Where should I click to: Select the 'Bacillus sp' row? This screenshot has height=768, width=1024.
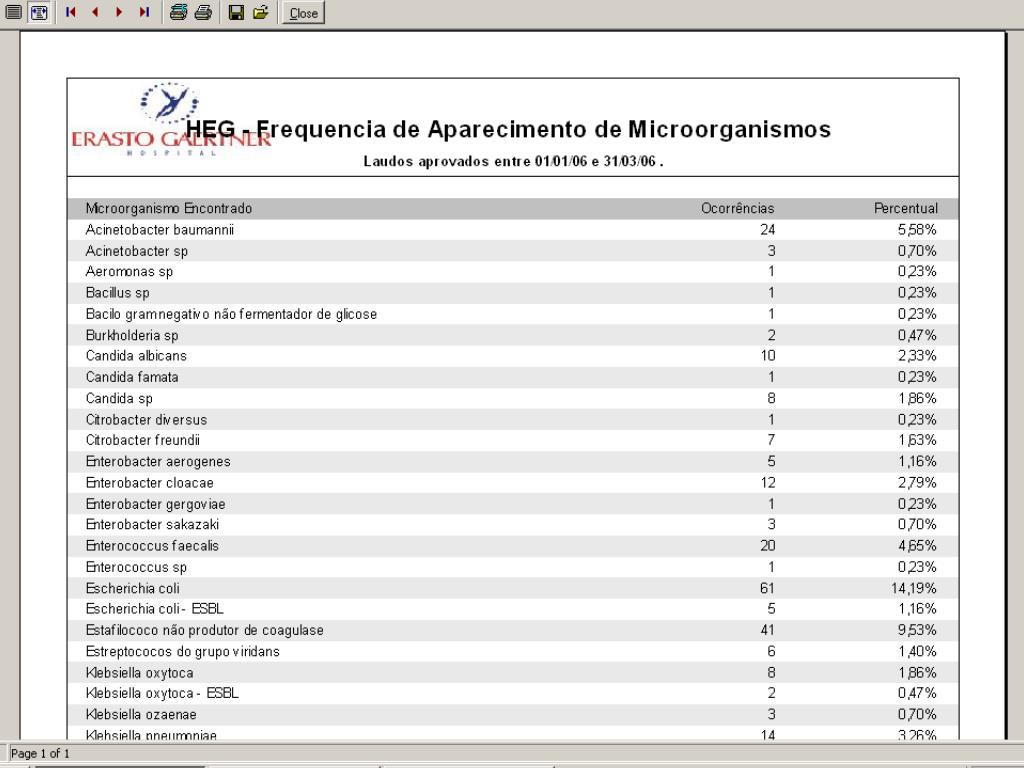(513, 293)
